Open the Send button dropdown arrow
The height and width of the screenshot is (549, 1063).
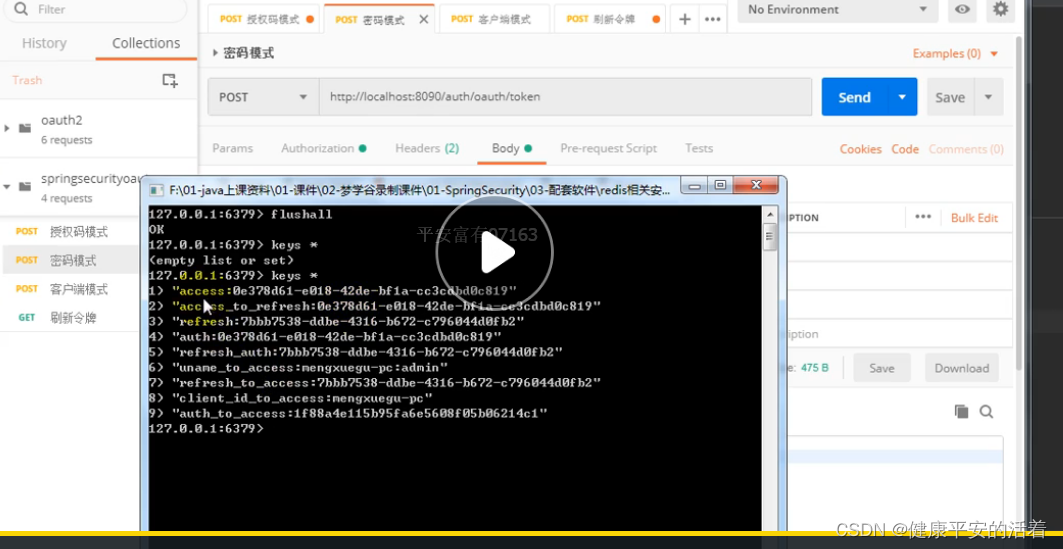click(x=902, y=97)
